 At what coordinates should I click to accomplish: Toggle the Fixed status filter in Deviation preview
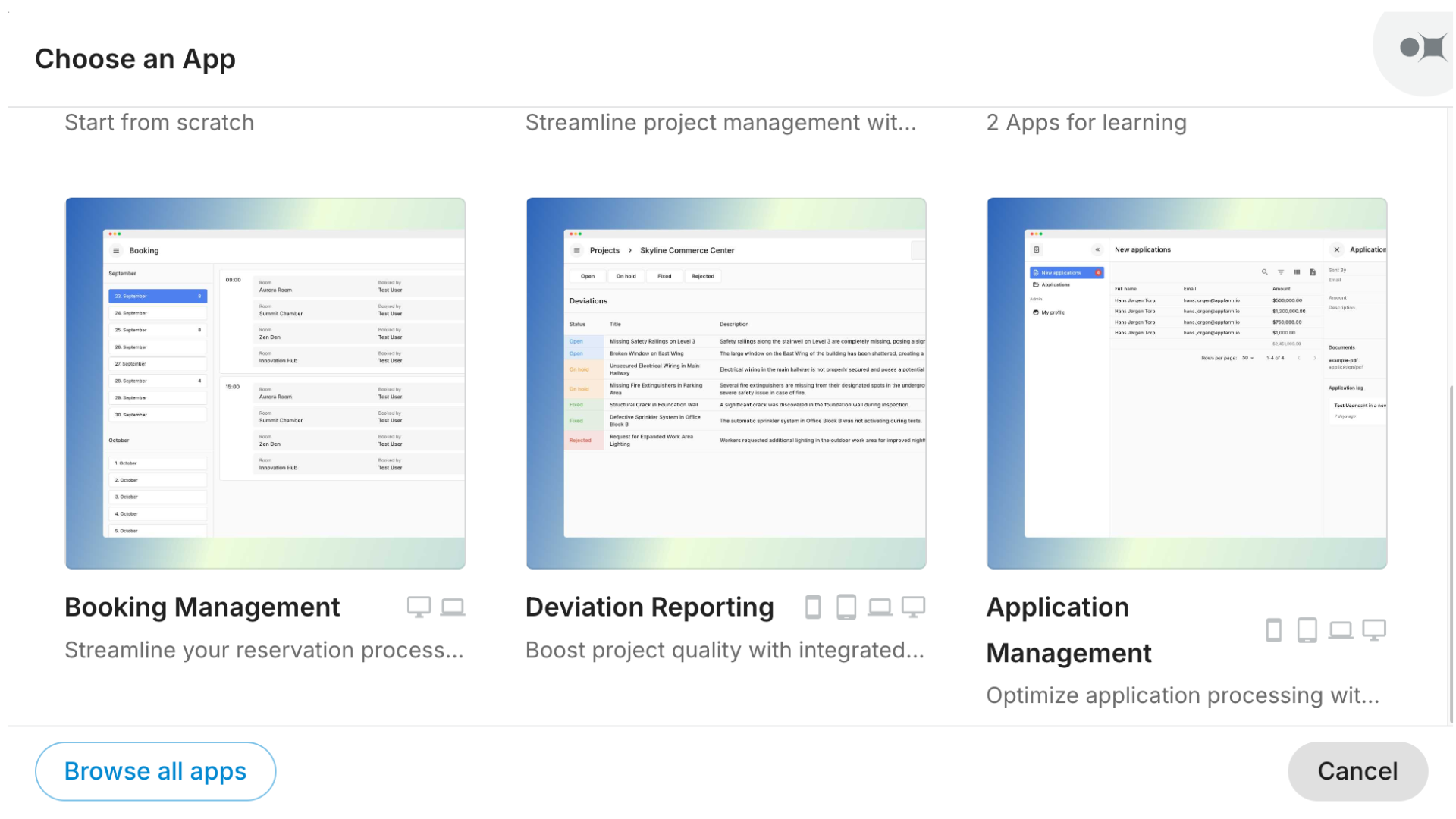[664, 276]
